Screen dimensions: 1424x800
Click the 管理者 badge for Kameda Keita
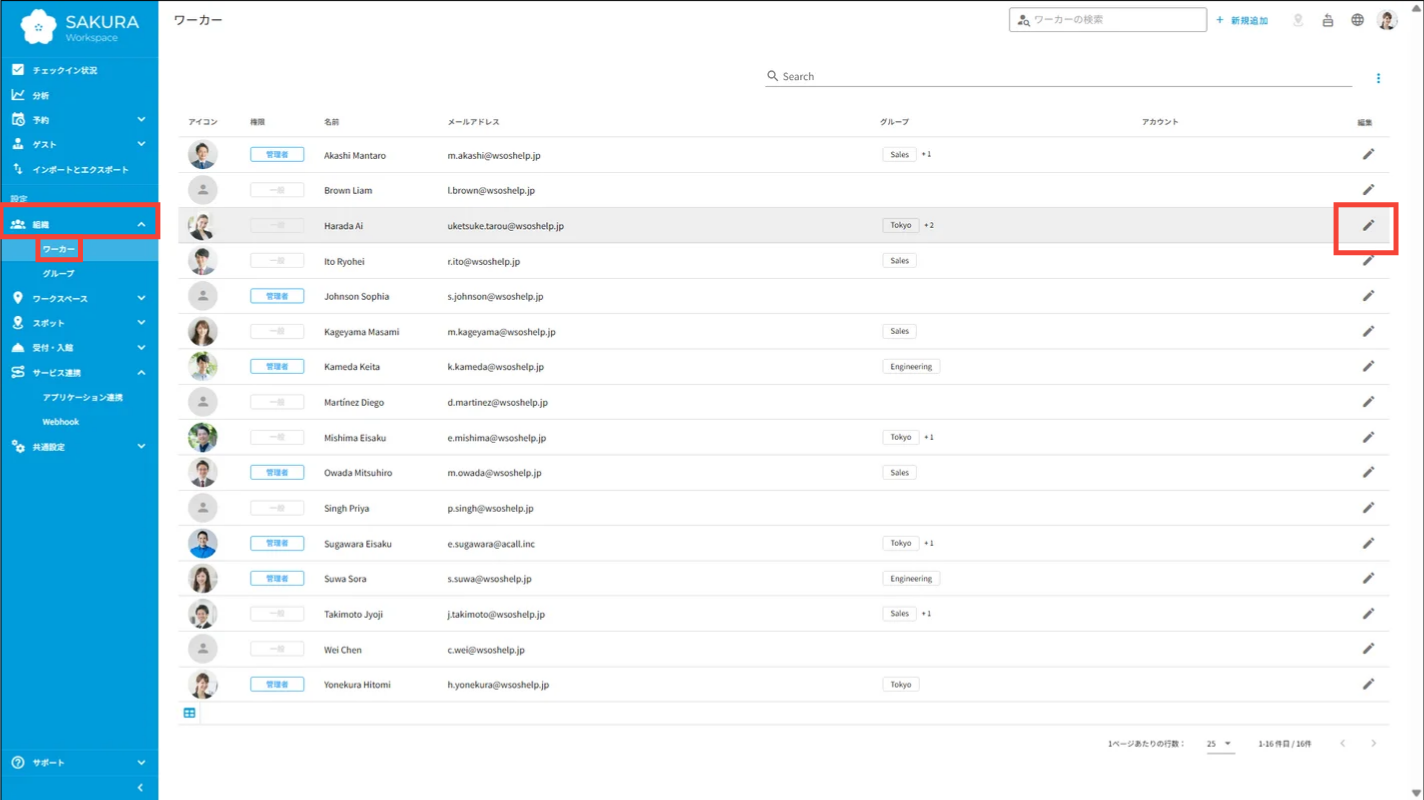click(277, 367)
